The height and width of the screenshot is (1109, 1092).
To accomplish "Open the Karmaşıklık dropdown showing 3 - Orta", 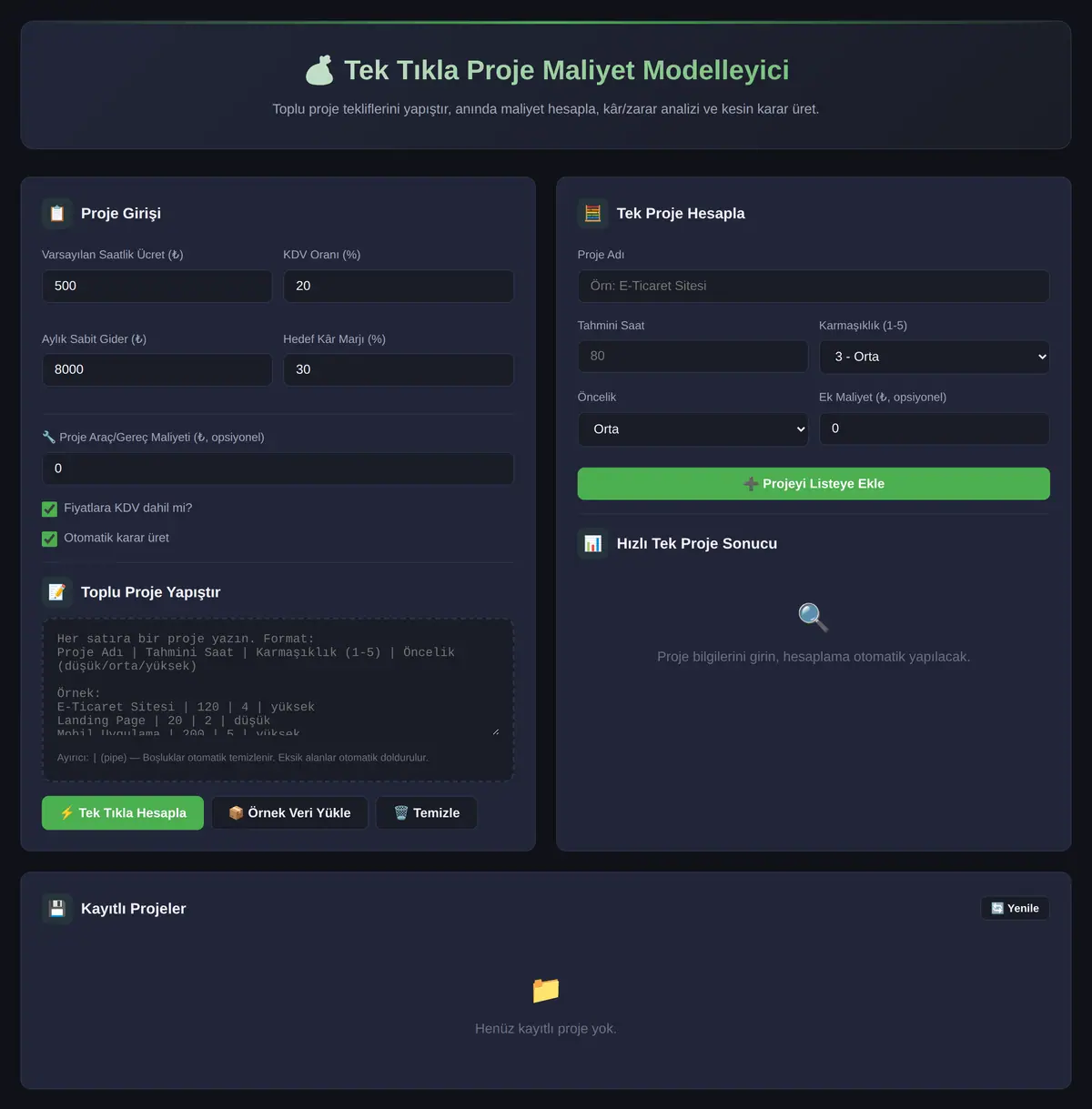I will [935, 357].
